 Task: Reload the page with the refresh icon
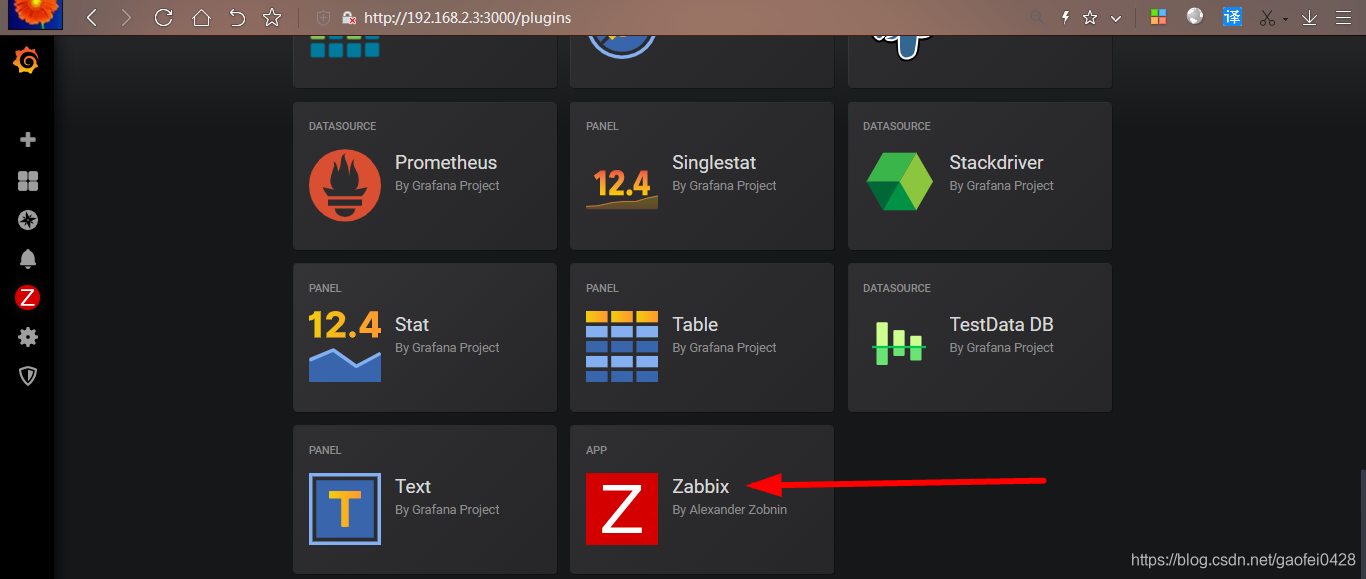(164, 17)
